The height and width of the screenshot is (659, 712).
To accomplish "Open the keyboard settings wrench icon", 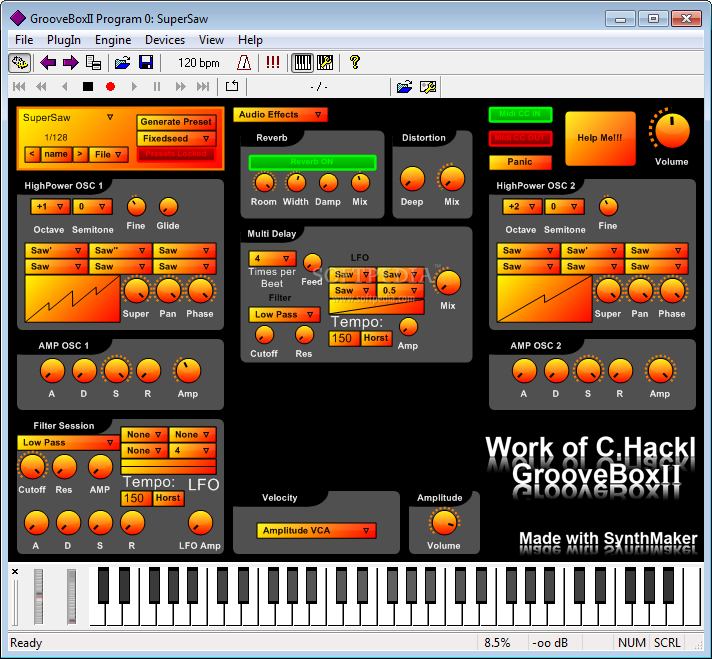I will tap(325, 63).
